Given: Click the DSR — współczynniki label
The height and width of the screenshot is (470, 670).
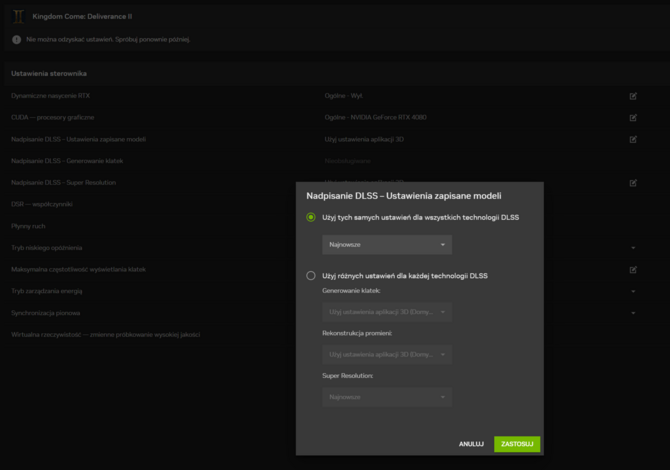Looking at the screenshot, I should (42, 204).
